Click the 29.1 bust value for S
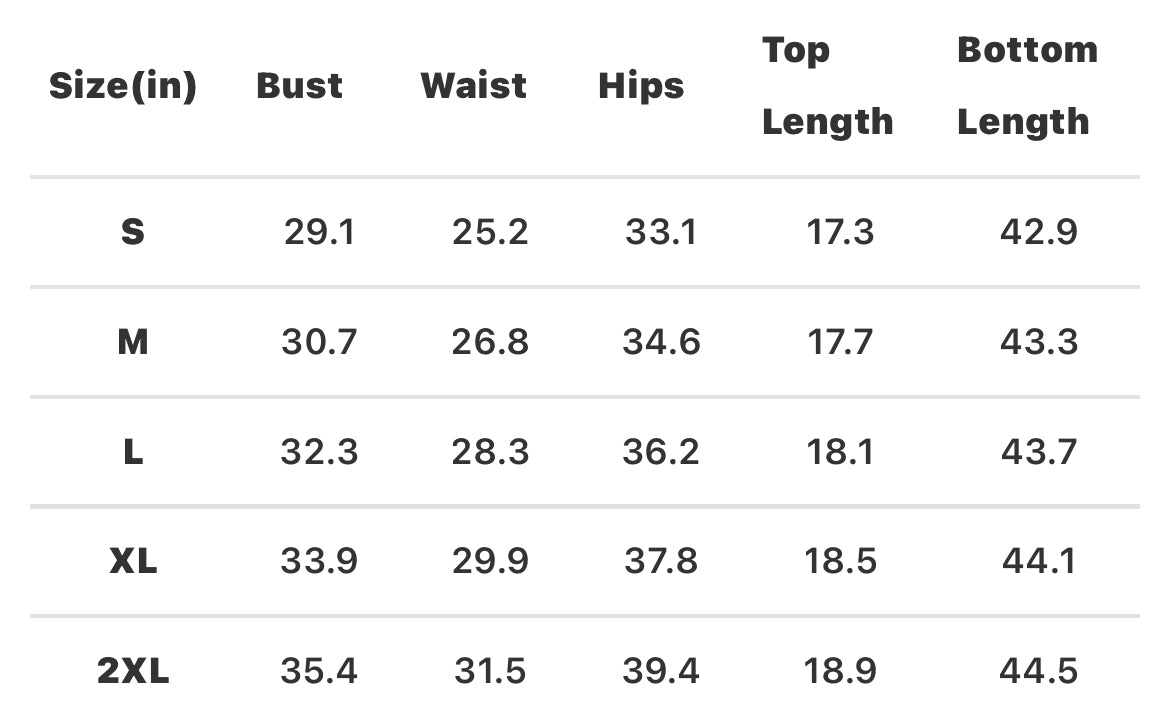This screenshot has width=1170, height=717. click(319, 233)
